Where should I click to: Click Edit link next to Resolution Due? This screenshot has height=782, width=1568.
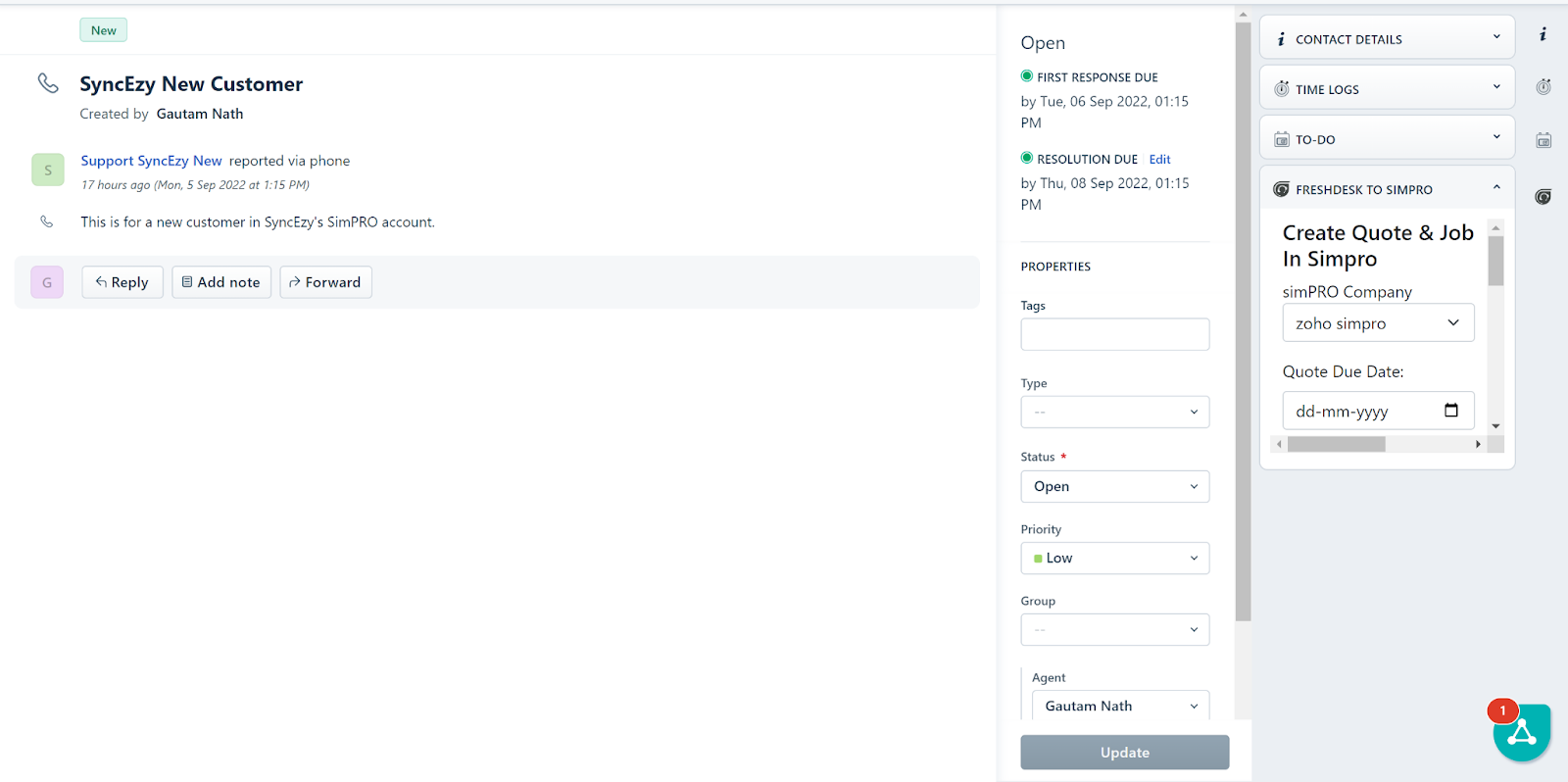coord(1159,159)
